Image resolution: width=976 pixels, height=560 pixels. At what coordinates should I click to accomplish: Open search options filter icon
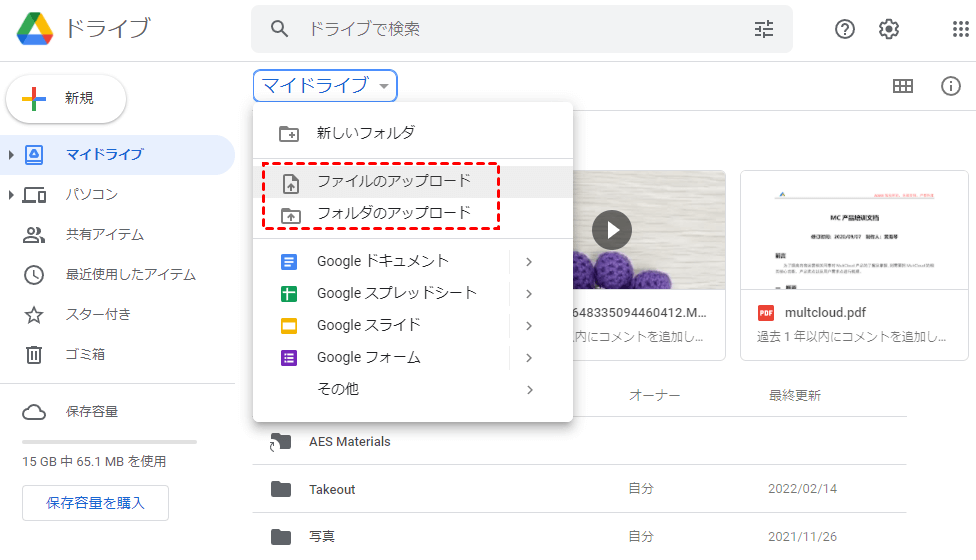(764, 29)
